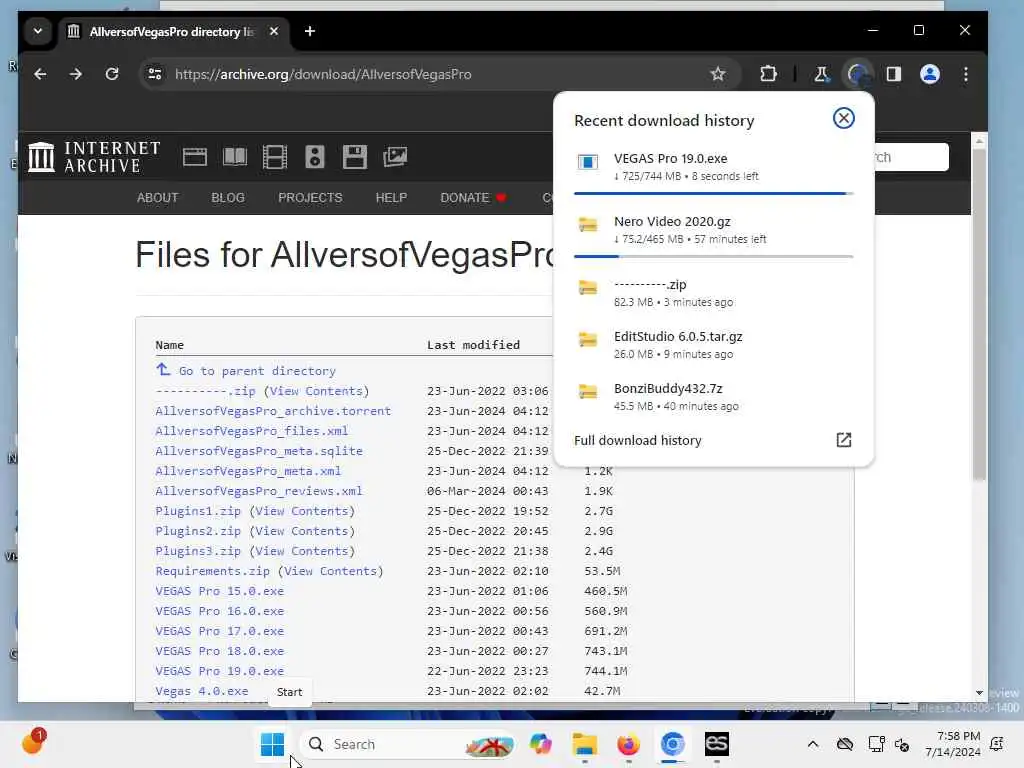Image resolution: width=1024 pixels, height=768 pixels.
Task: Download VEGAS Pro 18.0.exe link
Action: (x=219, y=651)
